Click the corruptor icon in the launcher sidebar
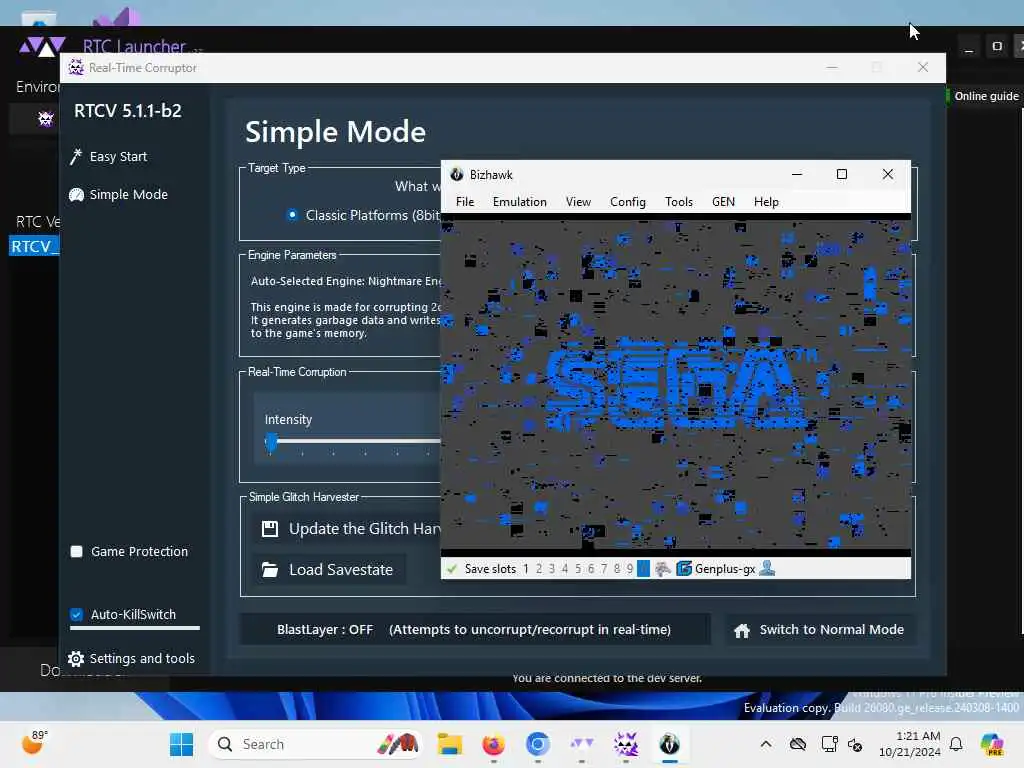1024x768 pixels. [45, 118]
